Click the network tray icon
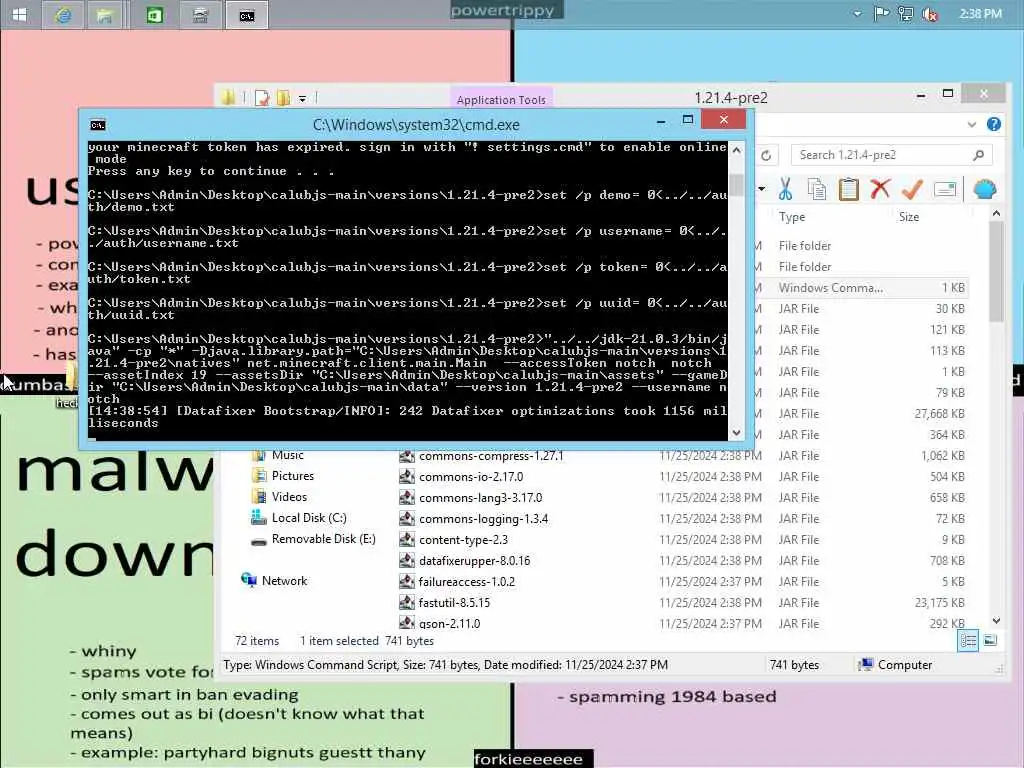Image resolution: width=1024 pixels, height=768 pixels. click(x=905, y=14)
